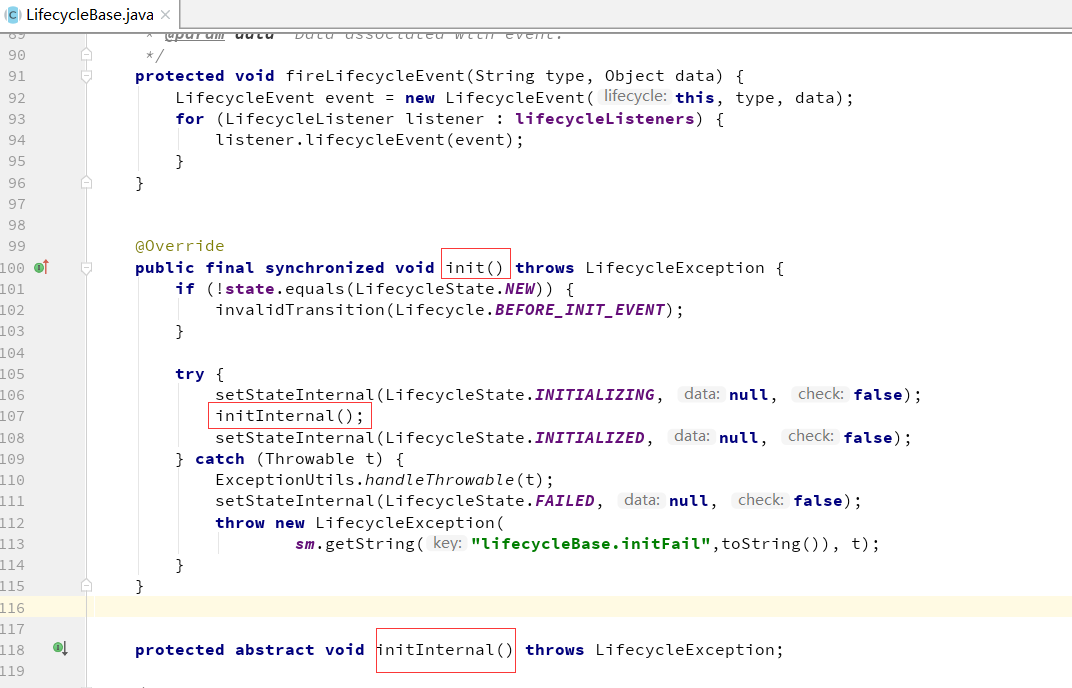Click the 'check:' hint on line 111
The height and width of the screenshot is (688, 1072).
(760, 500)
